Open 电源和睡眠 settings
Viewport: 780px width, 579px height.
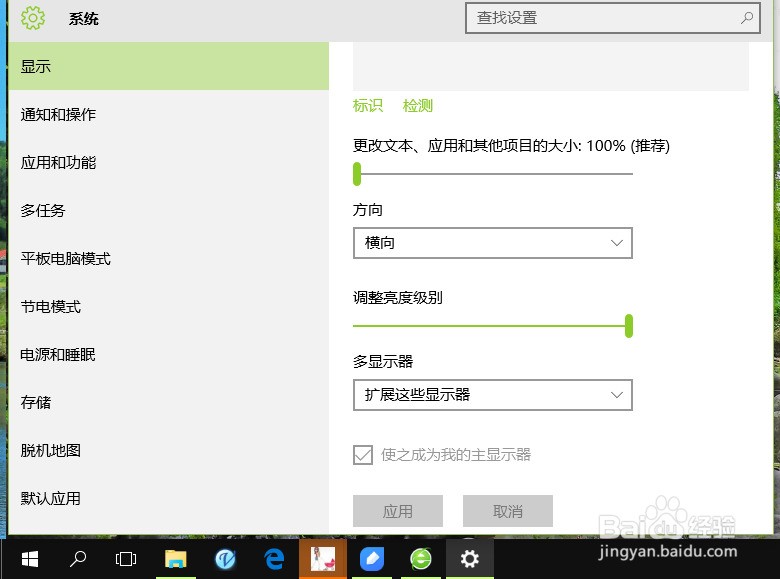click(x=169, y=354)
